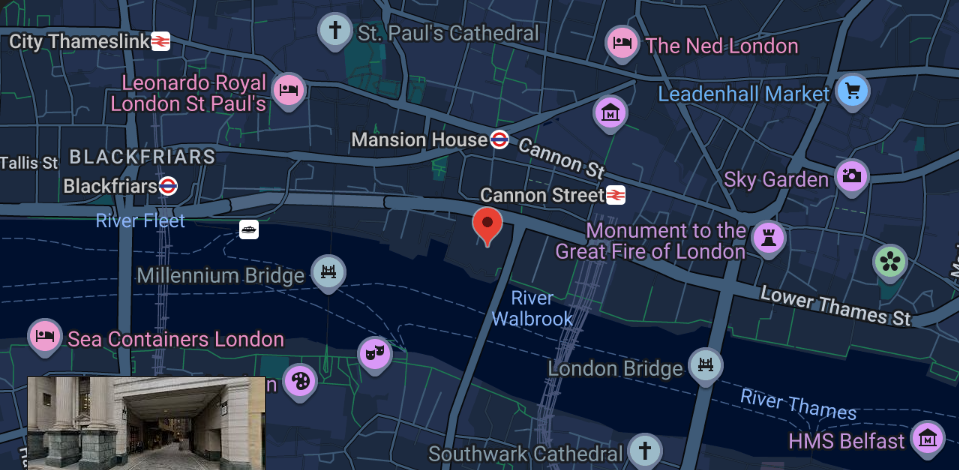Open the City Thameslink rail icon
Image resolution: width=959 pixels, height=470 pixels.
pyautogui.click(x=160, y=42)
